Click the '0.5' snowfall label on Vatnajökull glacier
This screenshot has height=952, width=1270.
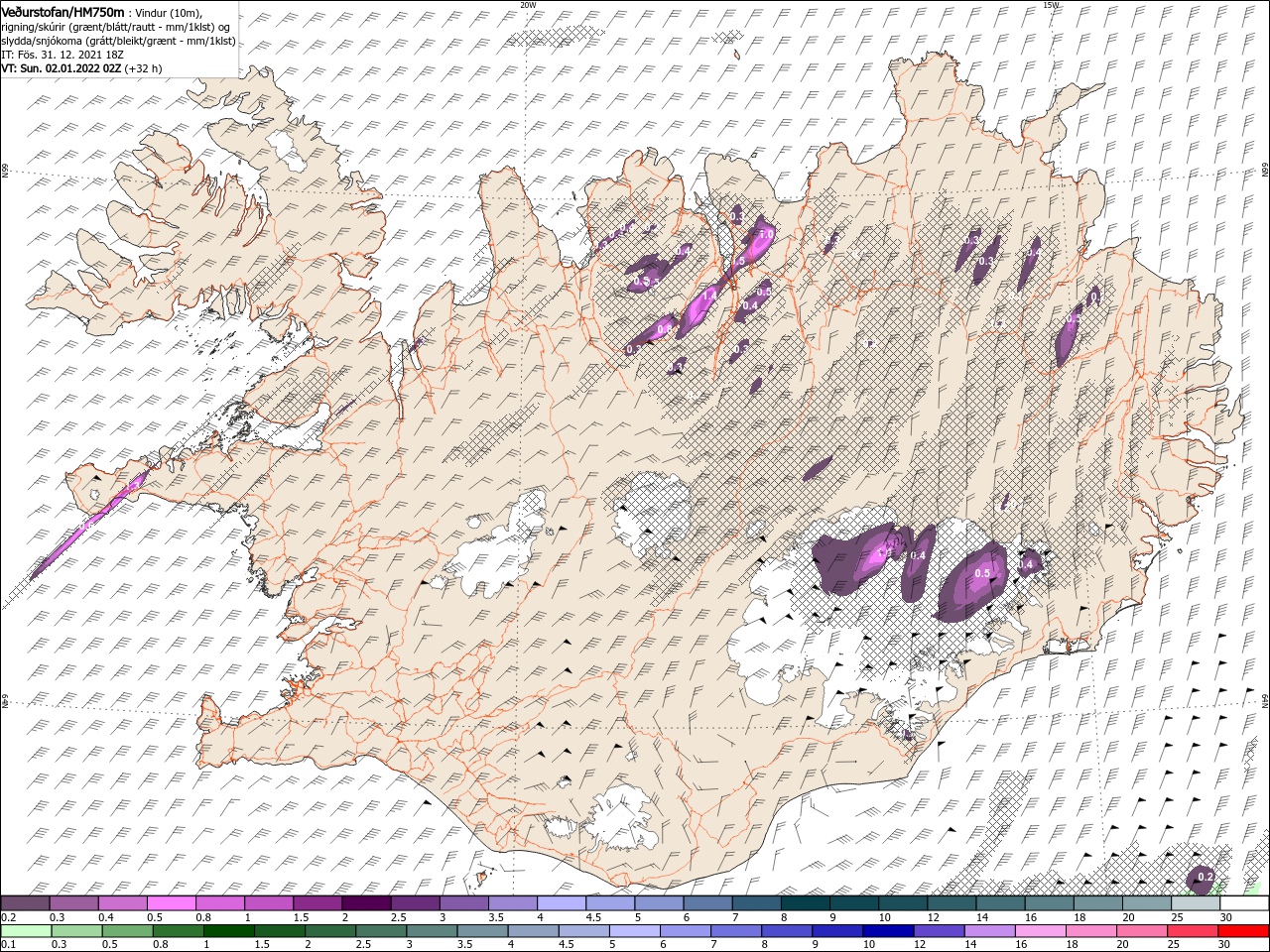[x=983, y=573]
